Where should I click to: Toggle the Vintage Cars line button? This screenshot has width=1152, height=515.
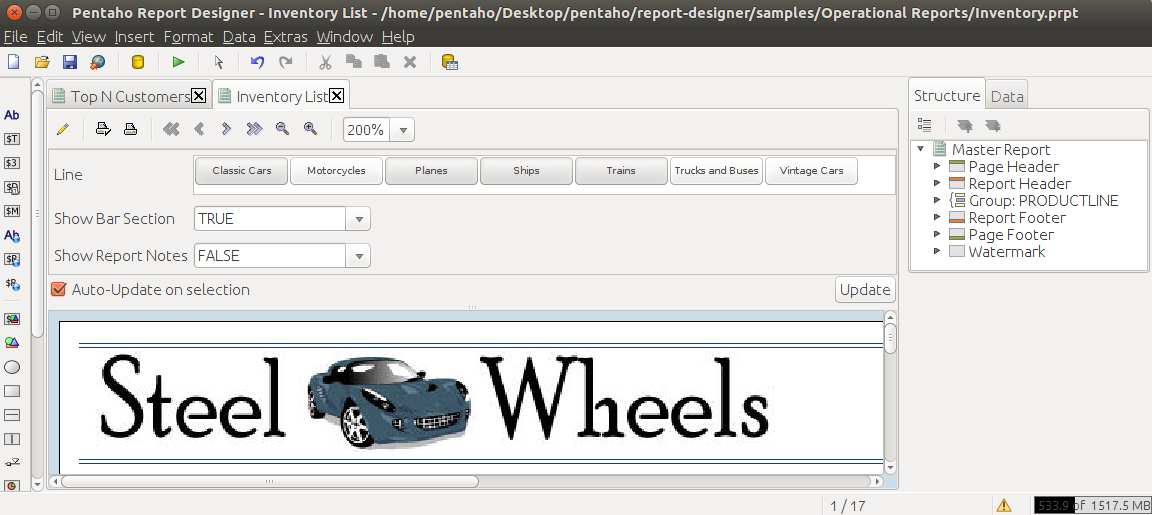(x=811, y=171)
